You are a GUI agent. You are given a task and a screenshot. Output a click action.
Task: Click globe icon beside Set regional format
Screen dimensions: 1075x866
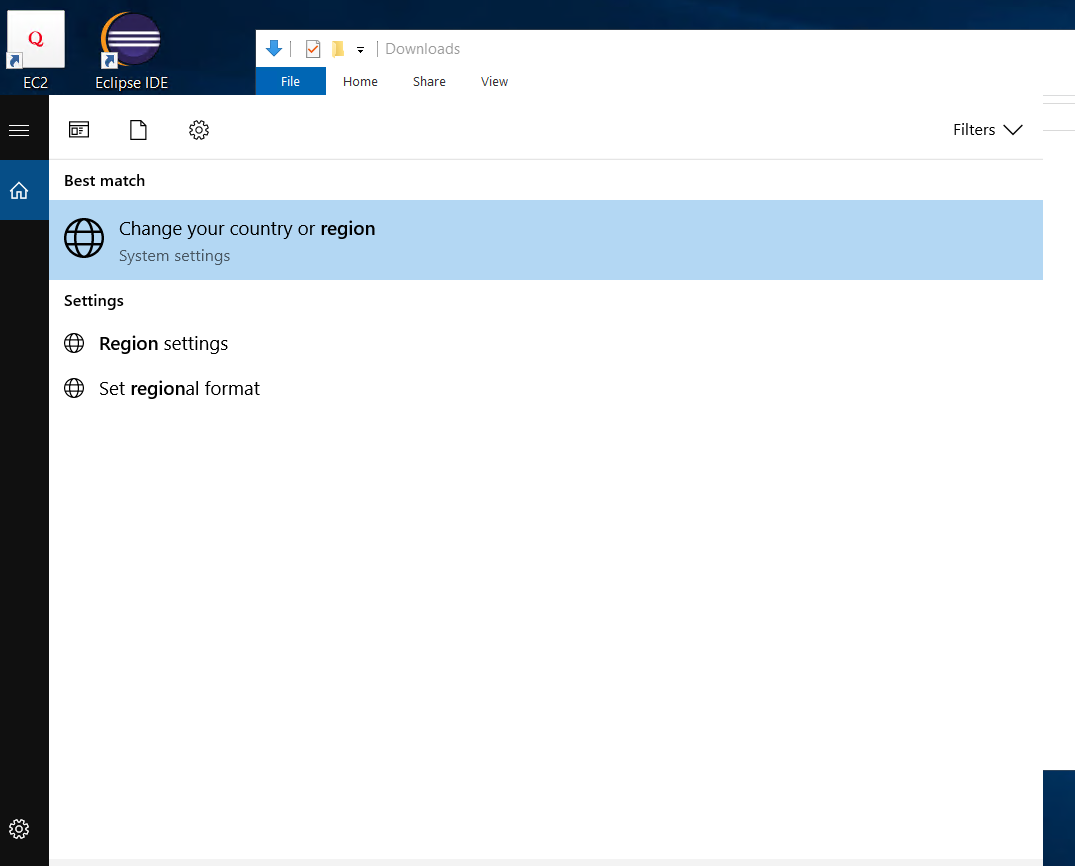click(x=74, y=388)
